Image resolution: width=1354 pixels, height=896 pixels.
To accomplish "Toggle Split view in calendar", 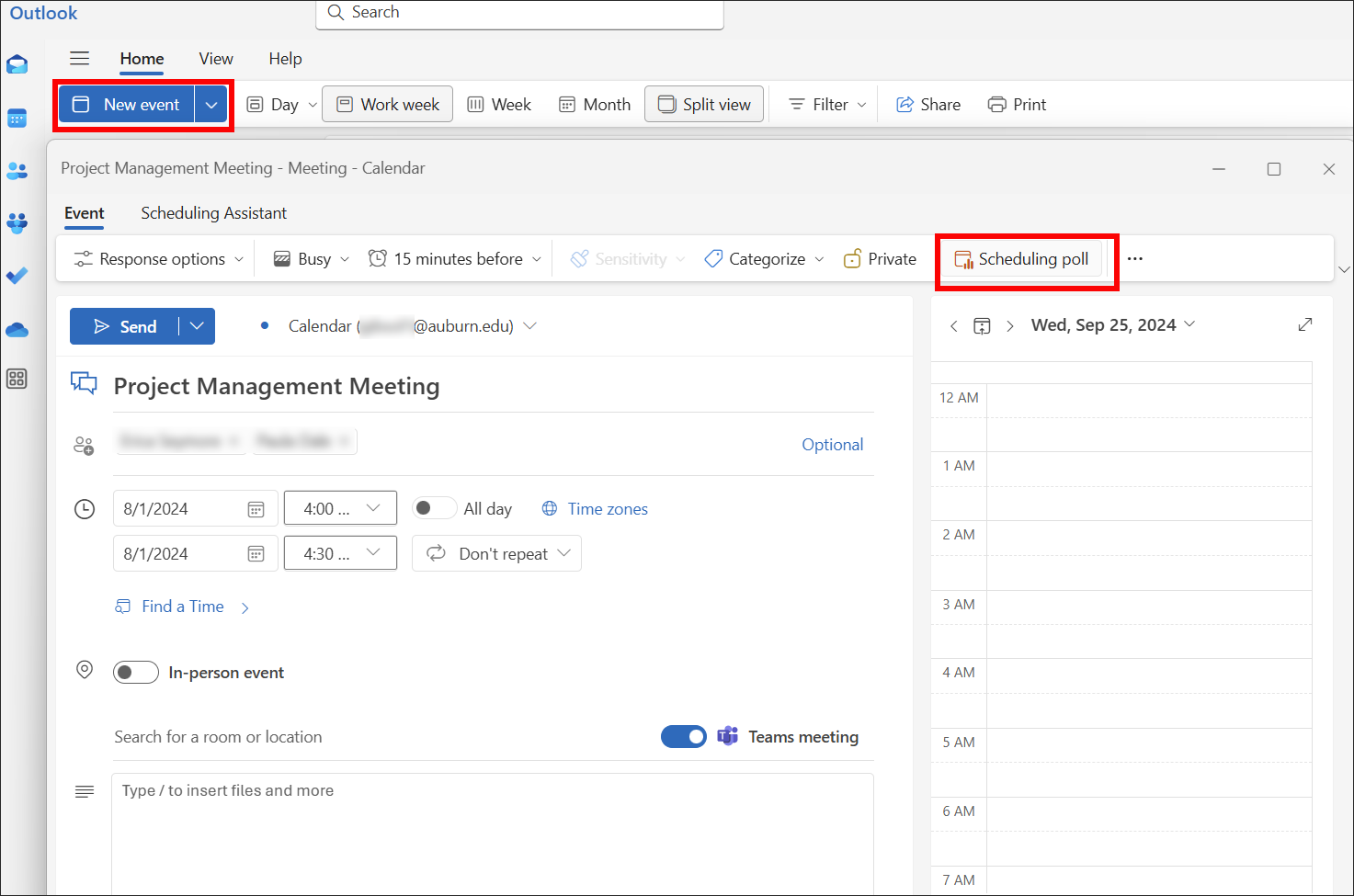I will [704, 105].
